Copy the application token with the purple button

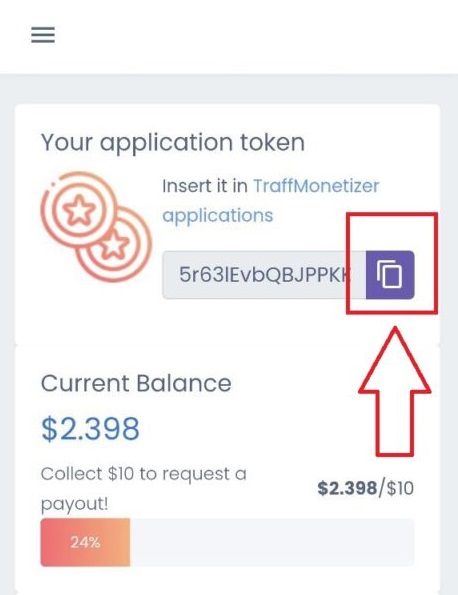pos(390,275)
